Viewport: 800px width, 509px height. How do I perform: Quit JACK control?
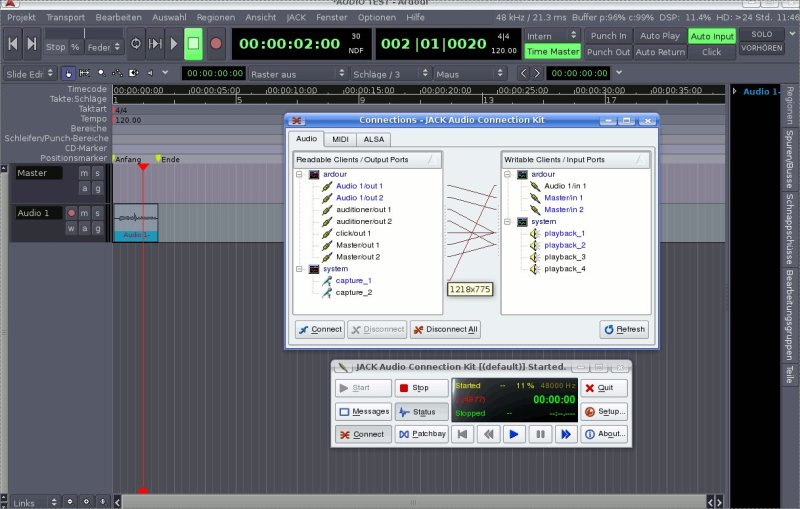pos(604,388)
